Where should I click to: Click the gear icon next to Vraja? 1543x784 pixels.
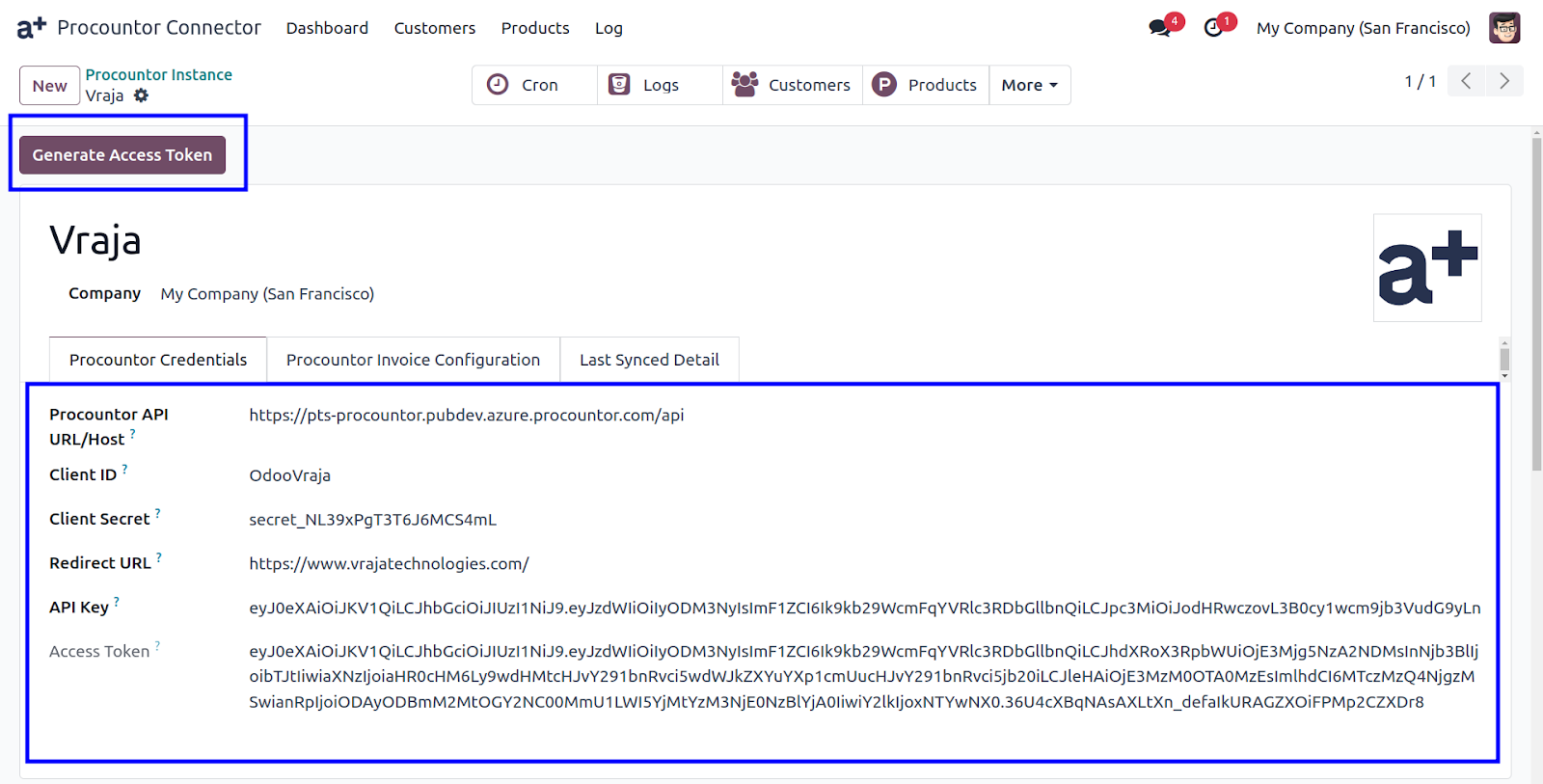pos(142,95)
